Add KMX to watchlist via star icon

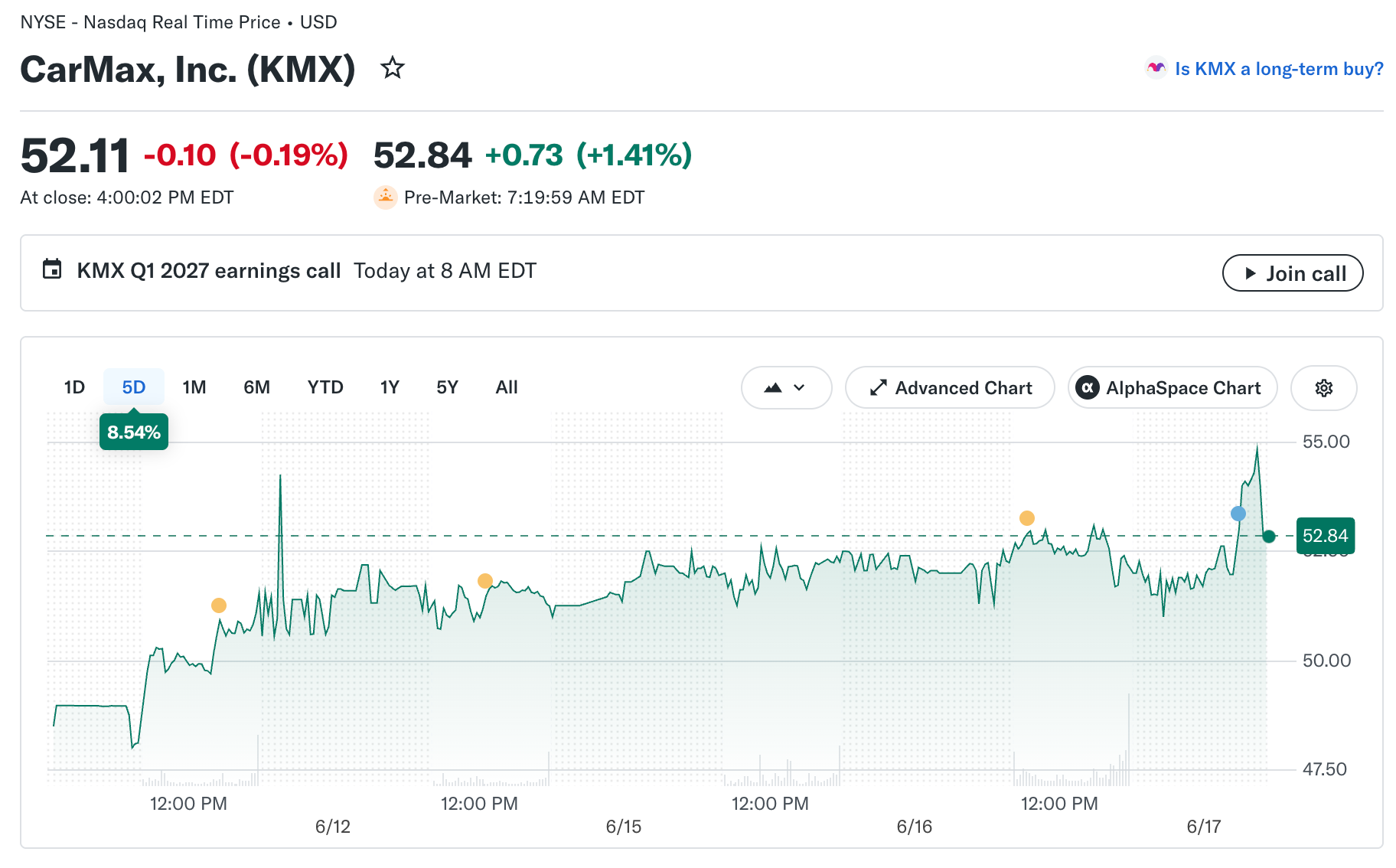(393, 69)
